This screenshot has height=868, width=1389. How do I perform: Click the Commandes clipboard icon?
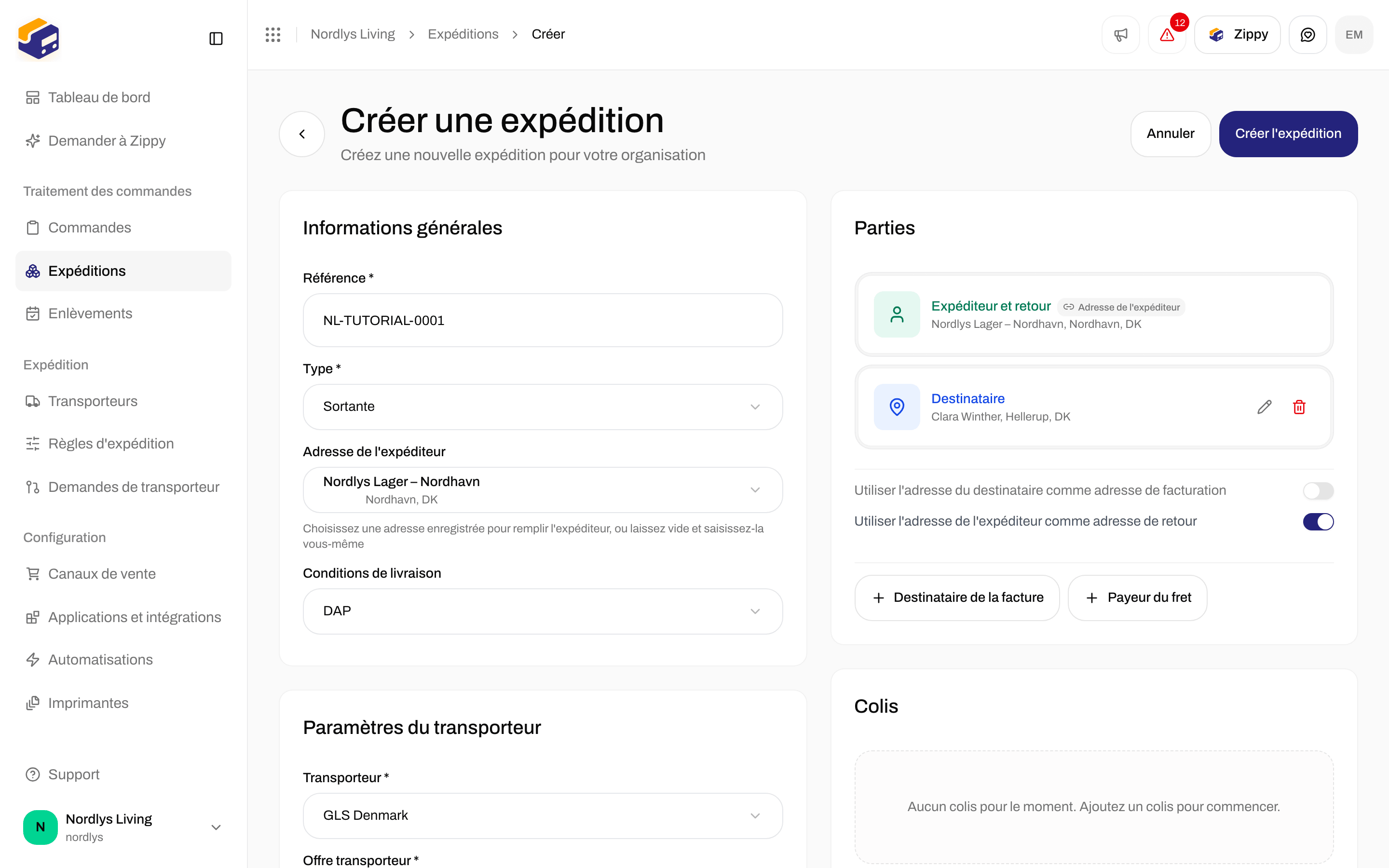[x=33, y=228]
